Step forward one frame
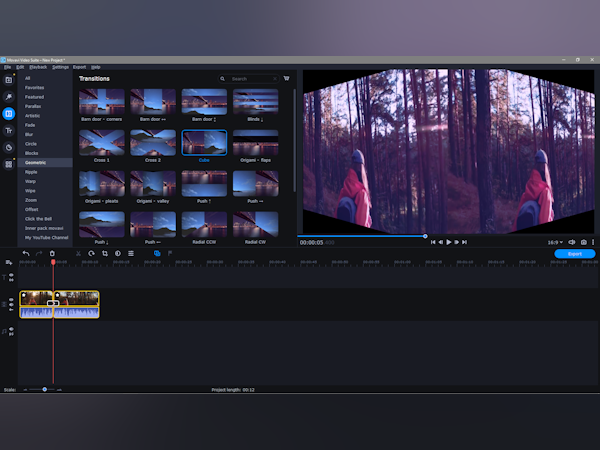Screen dimensions: 600x450 (x=457, y=242)
